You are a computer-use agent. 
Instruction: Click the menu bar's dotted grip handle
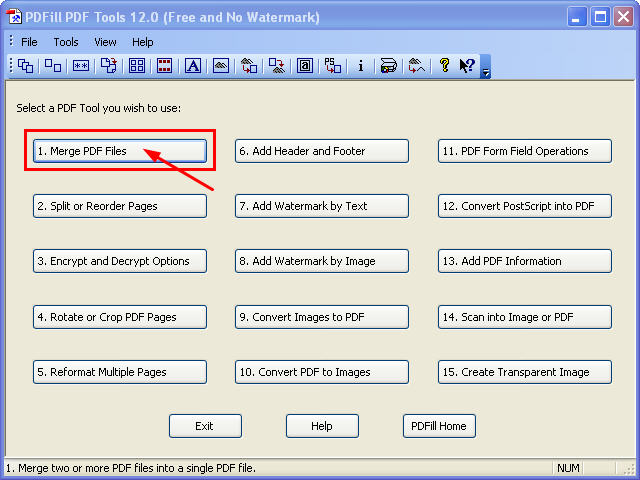[x=11, y=41]
